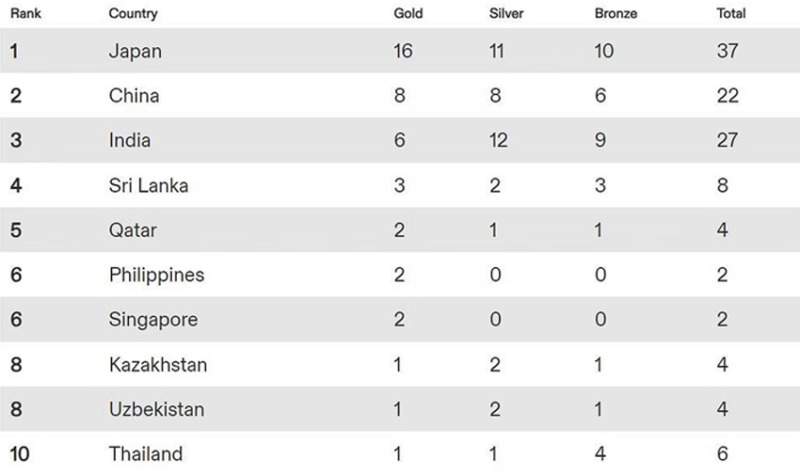
Task: Click Japan's total medal count 37
Action: 727,51
